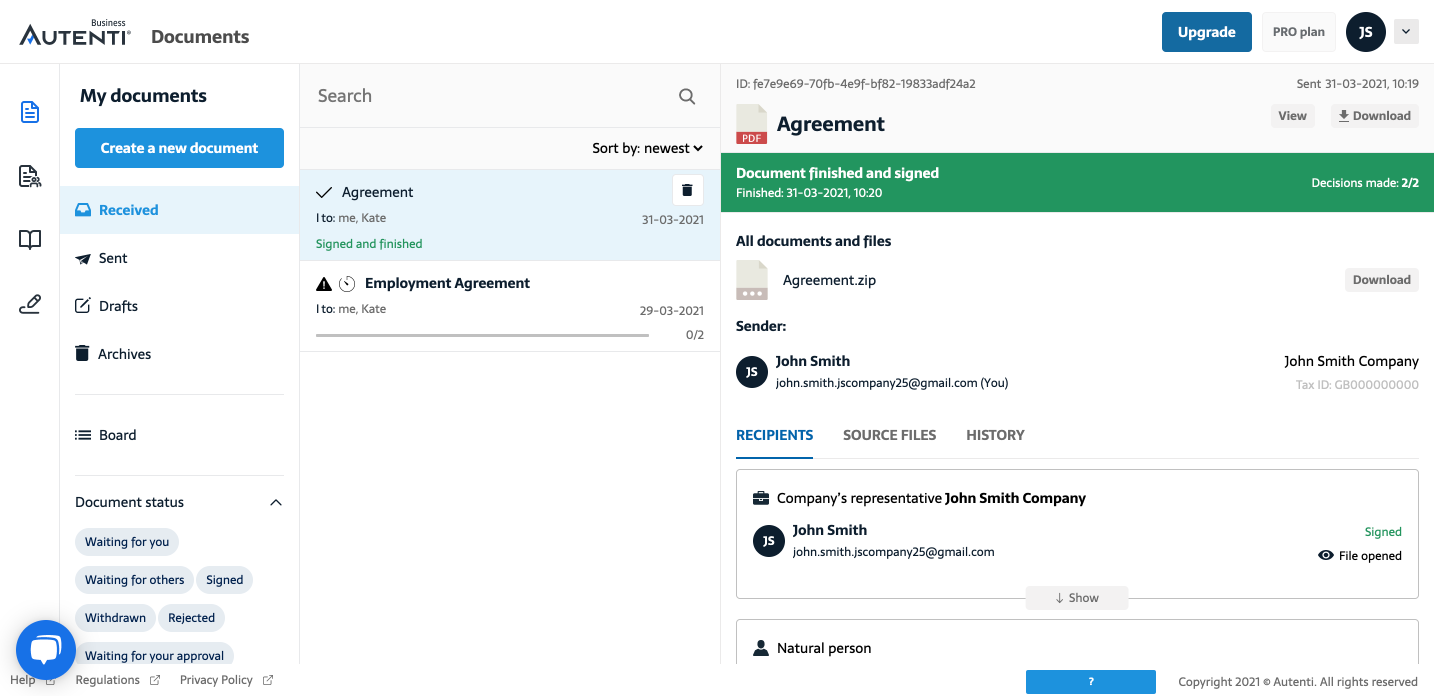1434x696 pixels.
Task: Open the chat support bubble
Action: [x=46, y=651]
